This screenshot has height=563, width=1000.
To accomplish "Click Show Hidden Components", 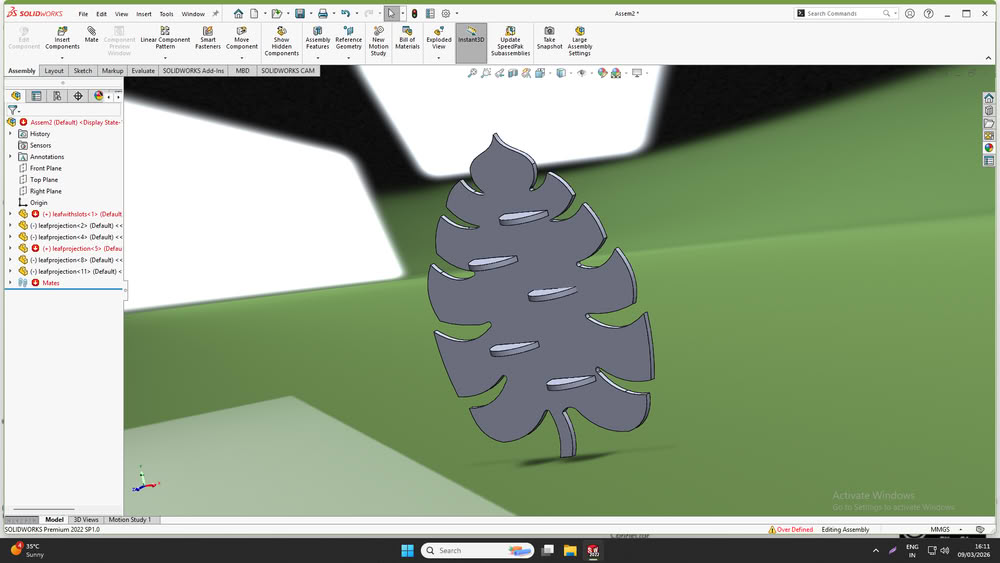I will pos(281,41).
